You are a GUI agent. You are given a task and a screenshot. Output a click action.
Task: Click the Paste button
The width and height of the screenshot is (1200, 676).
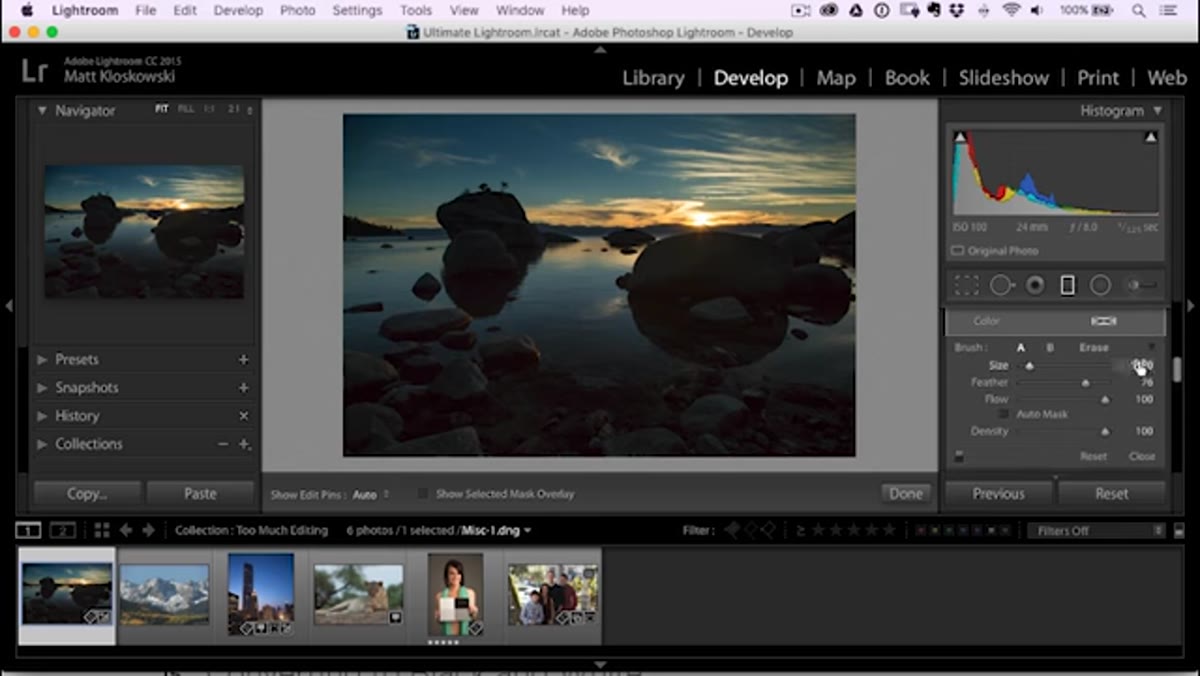(x=200, y=494)
